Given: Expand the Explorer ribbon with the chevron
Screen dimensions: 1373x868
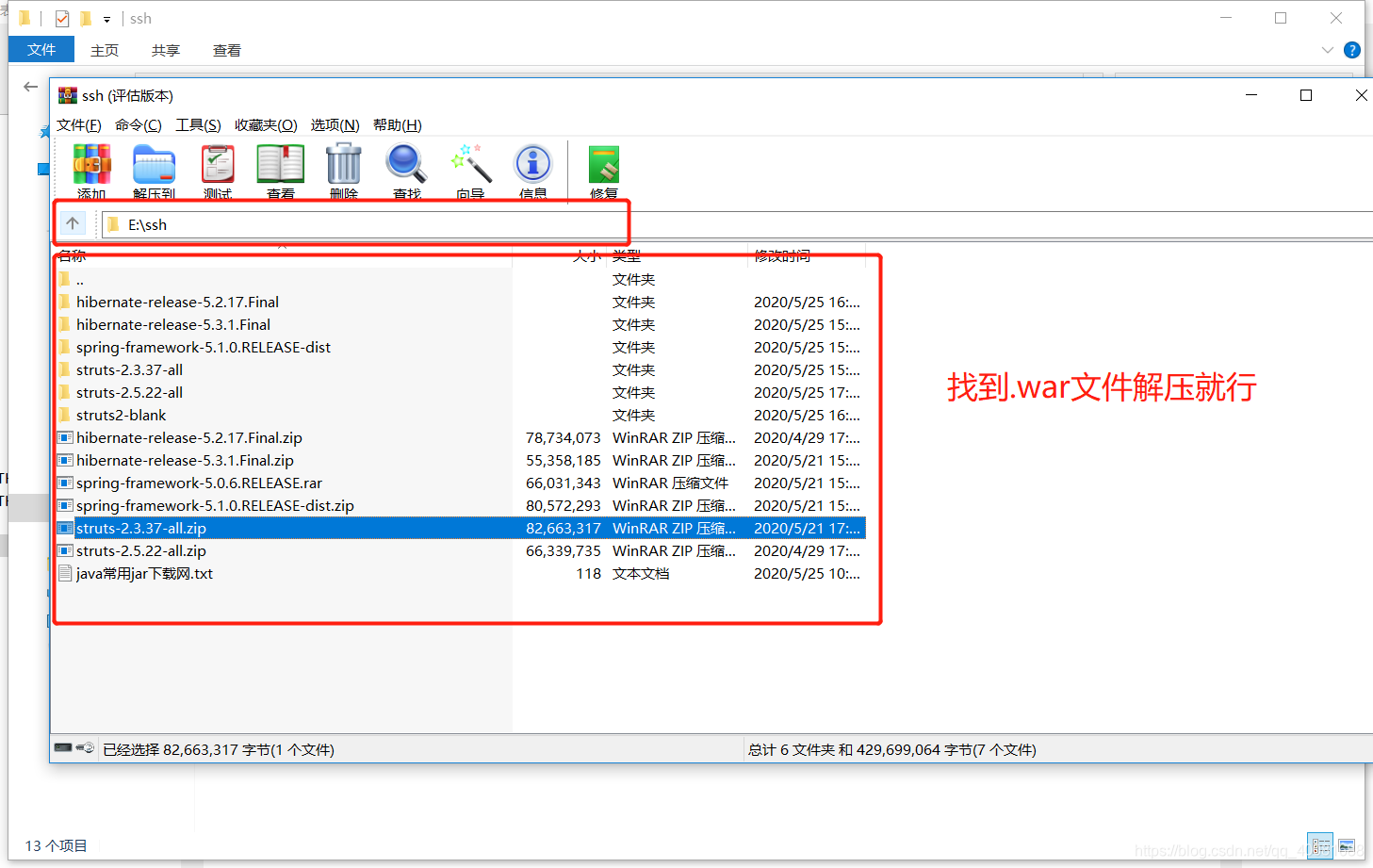Looking at the screenshot, I should [1328, 50].
